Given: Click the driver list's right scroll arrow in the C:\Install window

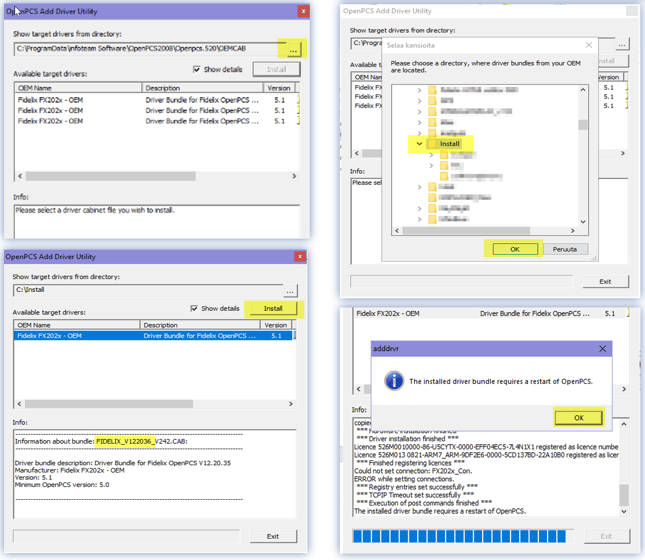Looking at the screenshot, I should [x=290, y=404].
